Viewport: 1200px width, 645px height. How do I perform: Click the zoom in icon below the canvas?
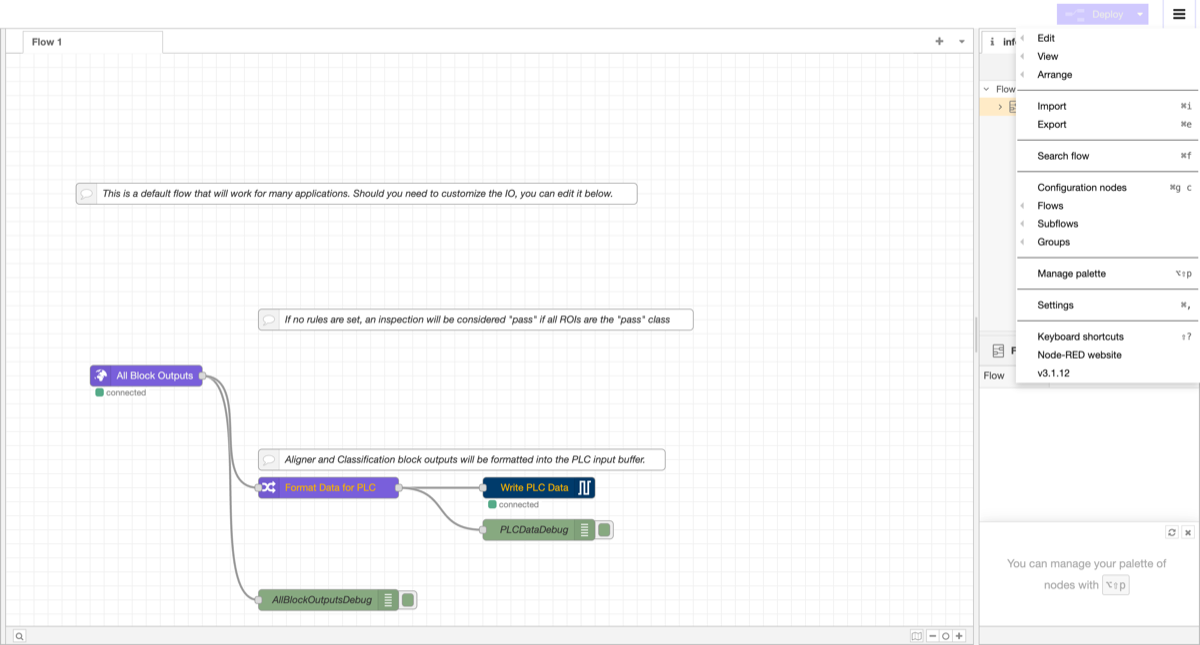(x=958, y=635)
